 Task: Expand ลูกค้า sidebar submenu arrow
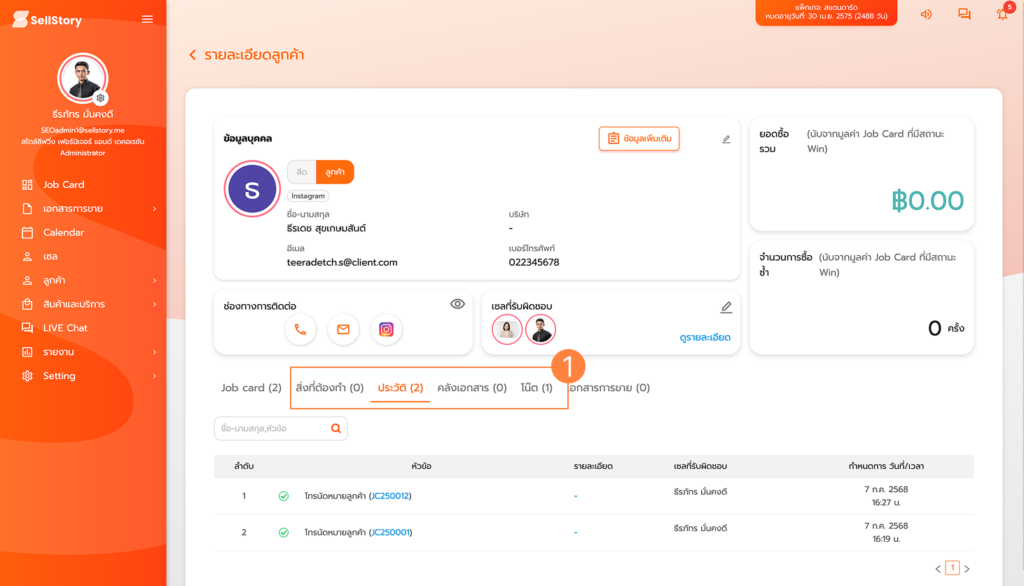coord(154,280)
